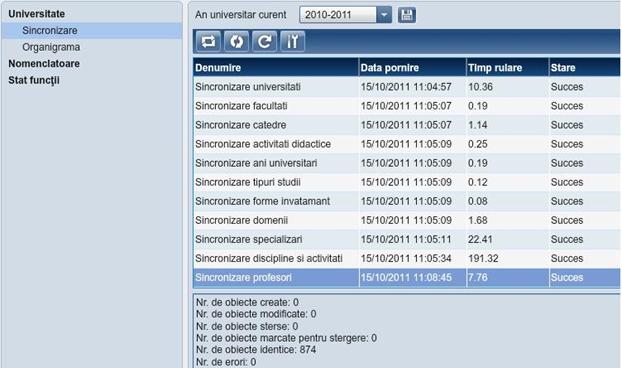Sort by the Data pornire column header

tap(413, 67)
